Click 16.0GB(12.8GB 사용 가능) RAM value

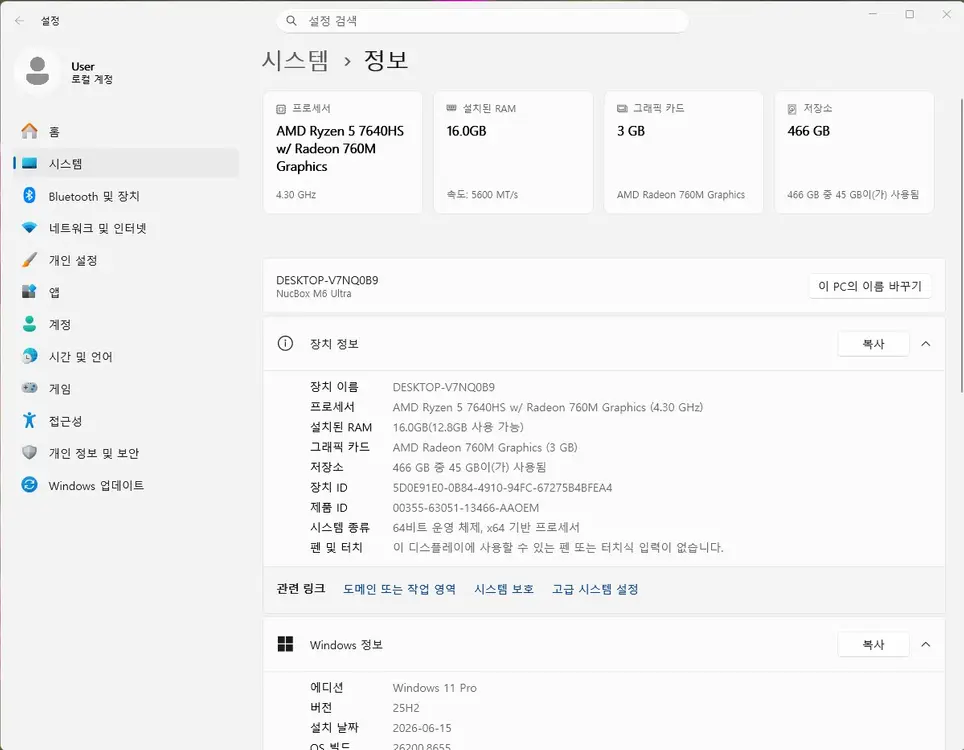point(458,427)
